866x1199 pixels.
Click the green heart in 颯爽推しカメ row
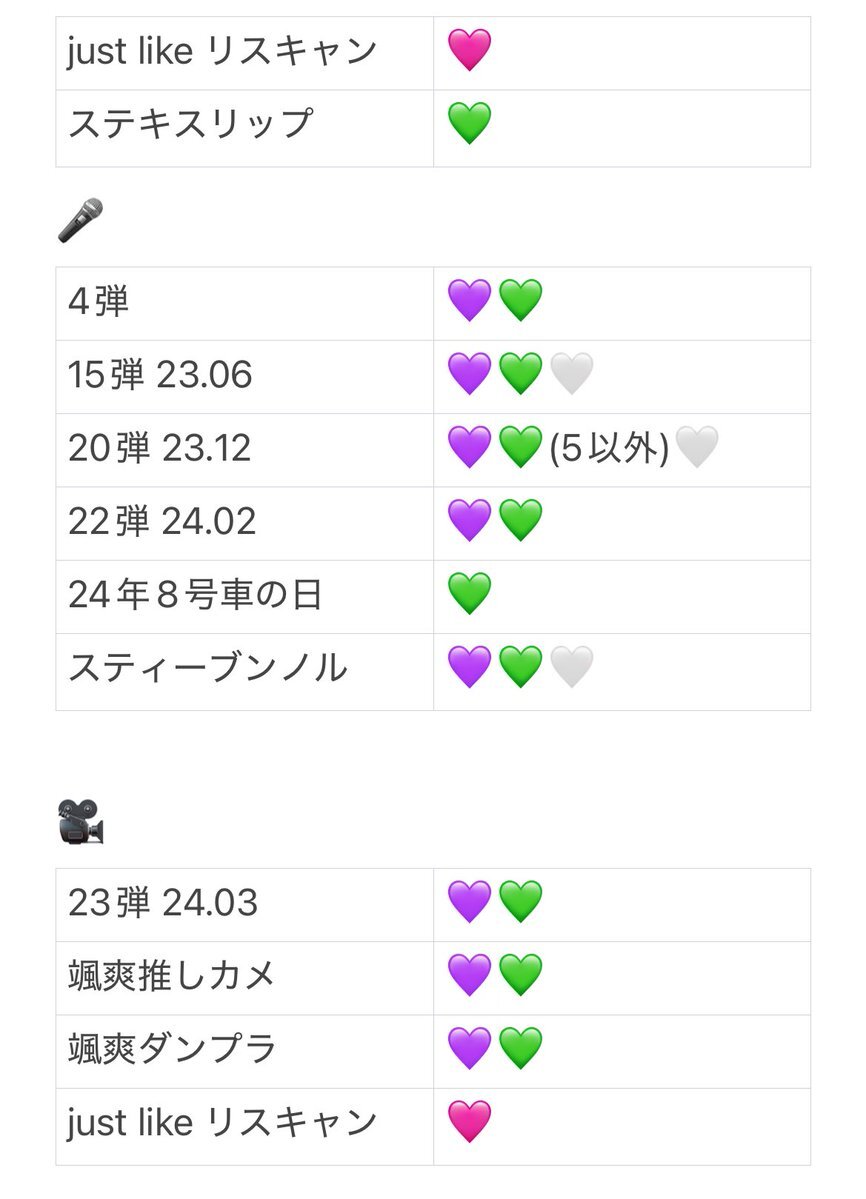[521, 975]
